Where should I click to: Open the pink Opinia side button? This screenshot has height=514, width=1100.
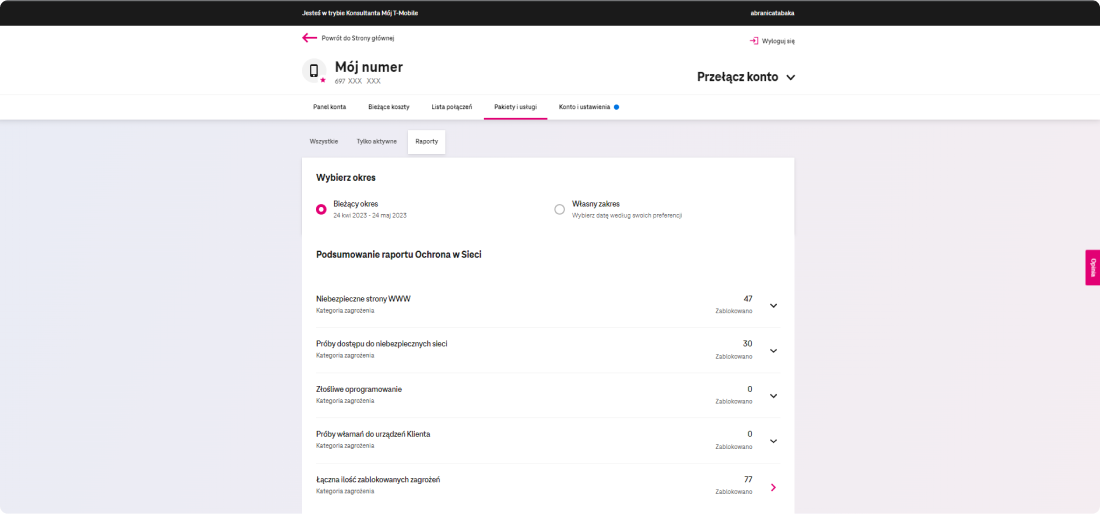1092,267
